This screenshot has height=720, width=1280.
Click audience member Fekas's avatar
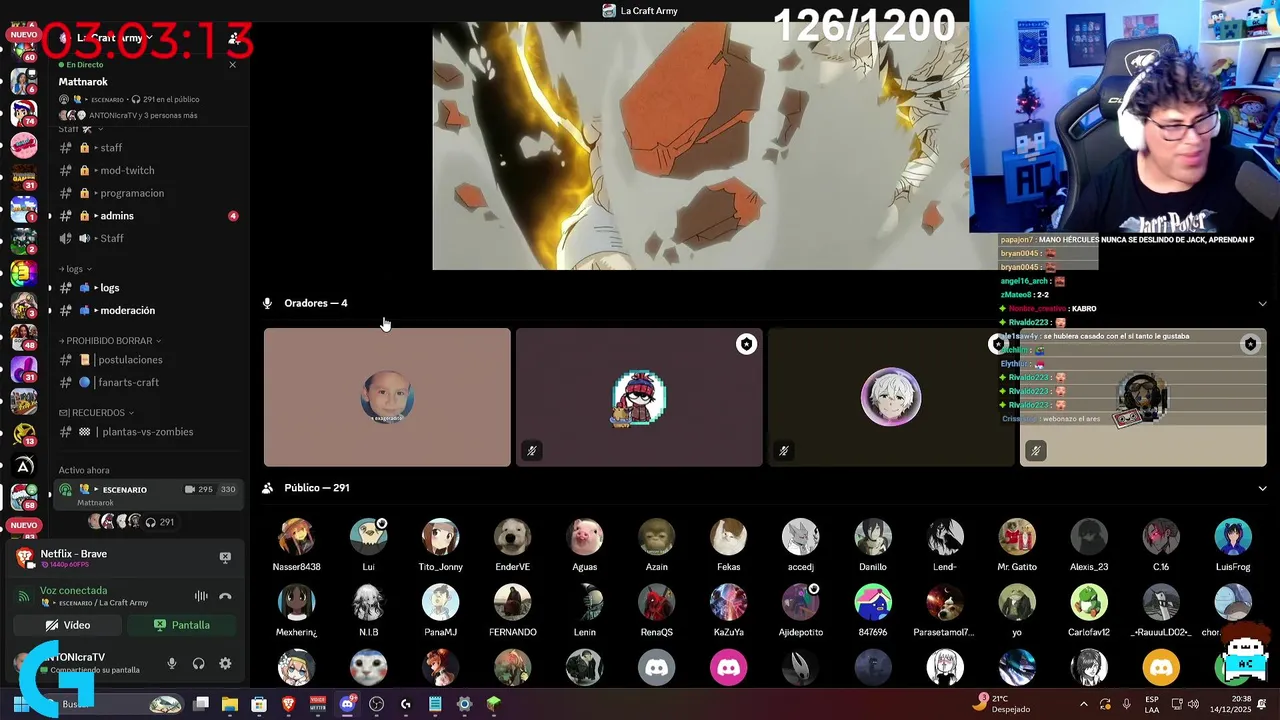tap(728, 537)
